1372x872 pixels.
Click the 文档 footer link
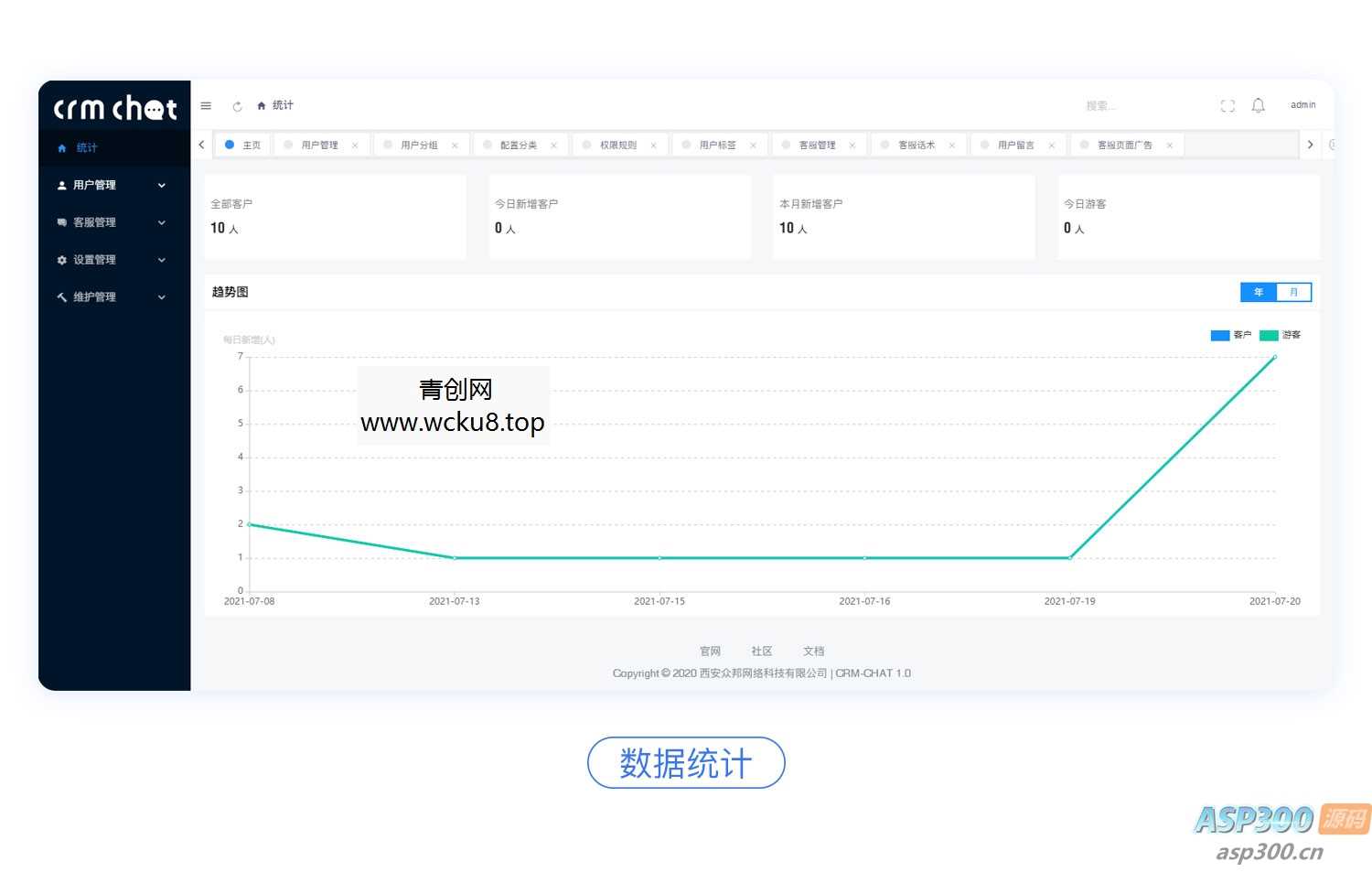[813, 651]
